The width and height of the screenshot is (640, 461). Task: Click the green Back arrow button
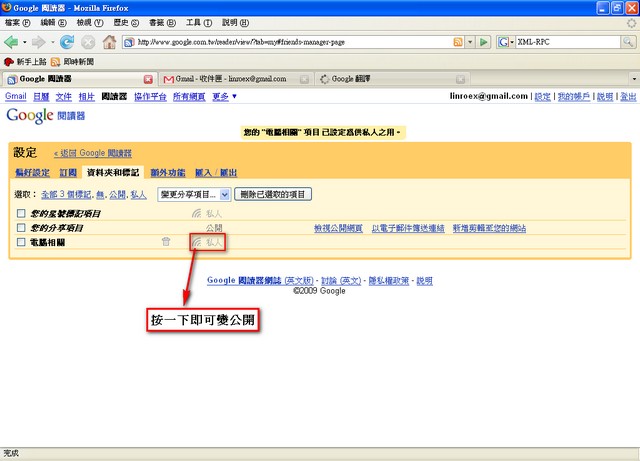click(11, 42)
